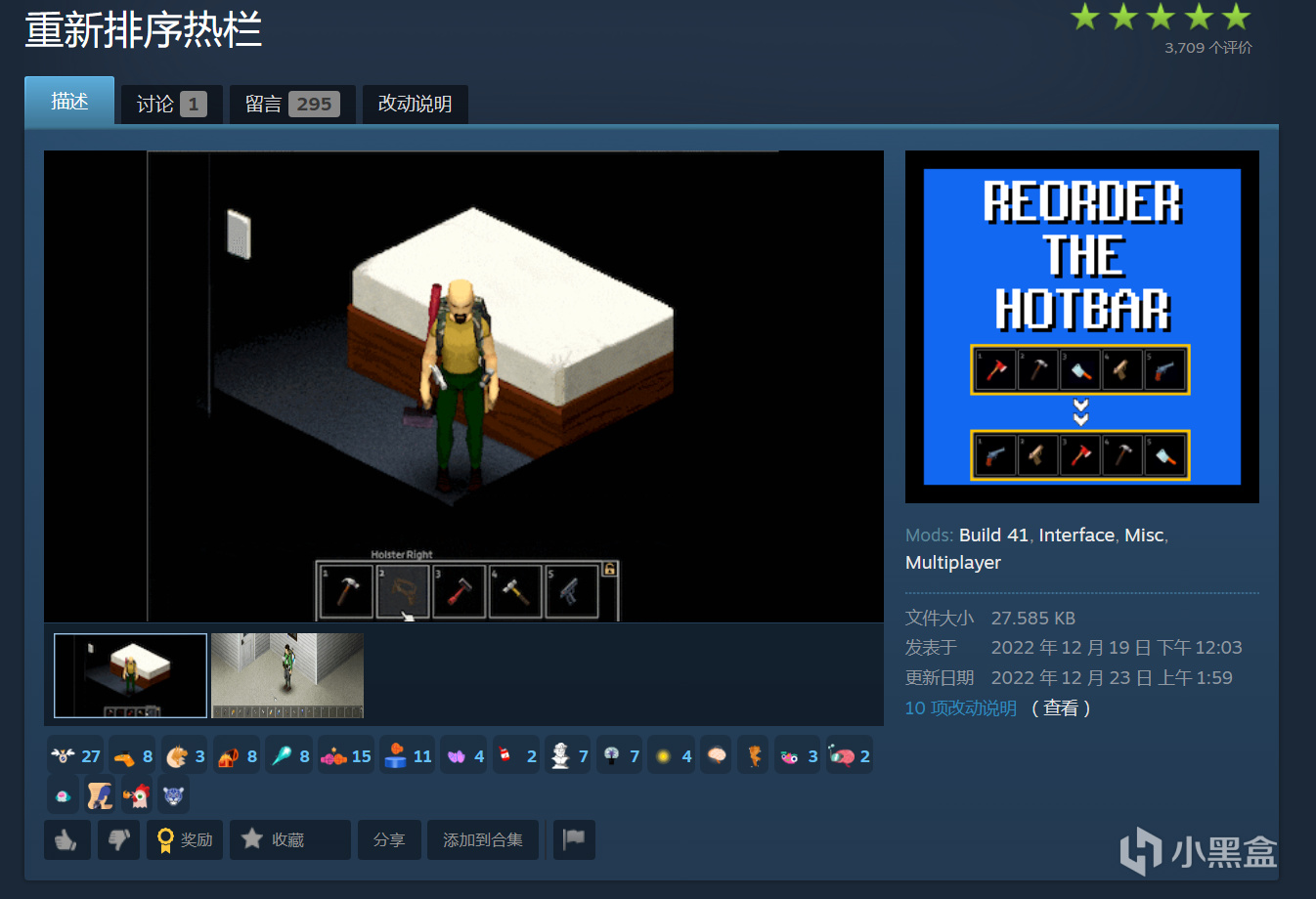The image size is (1316, 899).
Task: Click the white bust statue award
Action: pyautogui.click(x=568, y=755)
